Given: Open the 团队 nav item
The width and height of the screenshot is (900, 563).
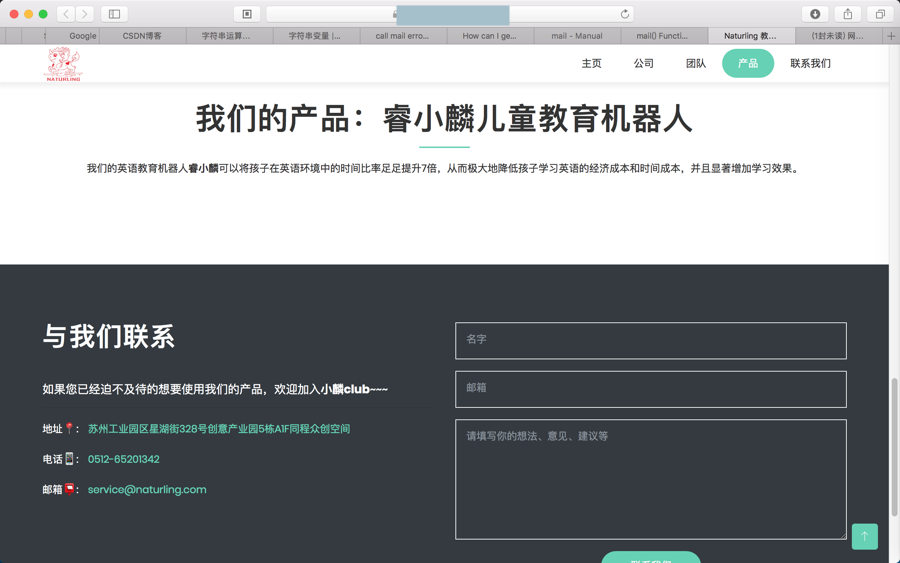Looking at the screenshot, I should [696, 63].
